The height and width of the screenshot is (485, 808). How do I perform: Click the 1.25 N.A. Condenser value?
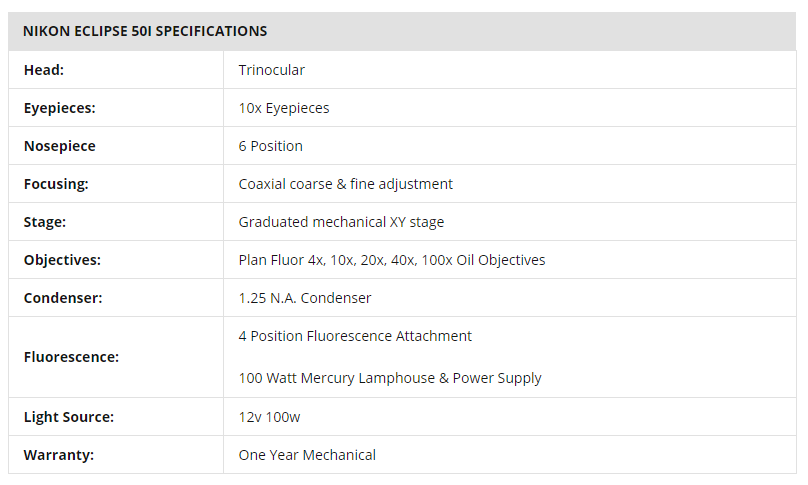(x=305, y=298)
